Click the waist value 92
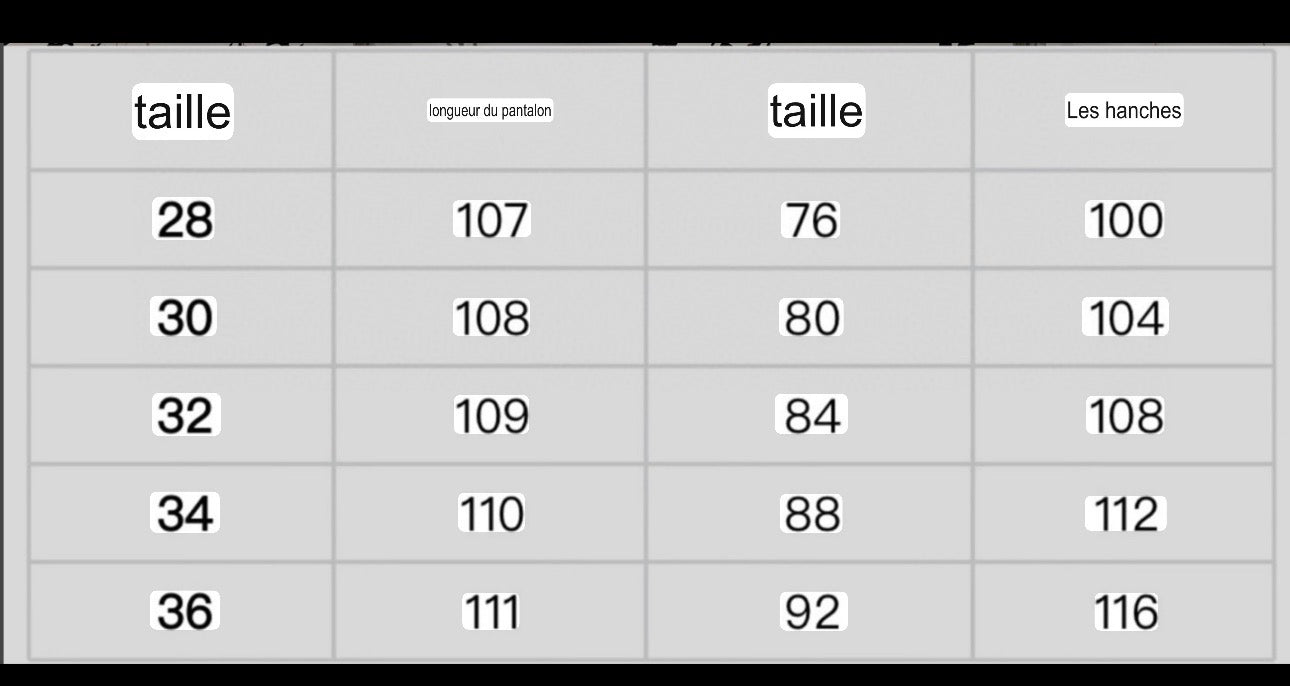Image resolution: width=1290 pixels, height=686 pixels. [x=811, y=612]
